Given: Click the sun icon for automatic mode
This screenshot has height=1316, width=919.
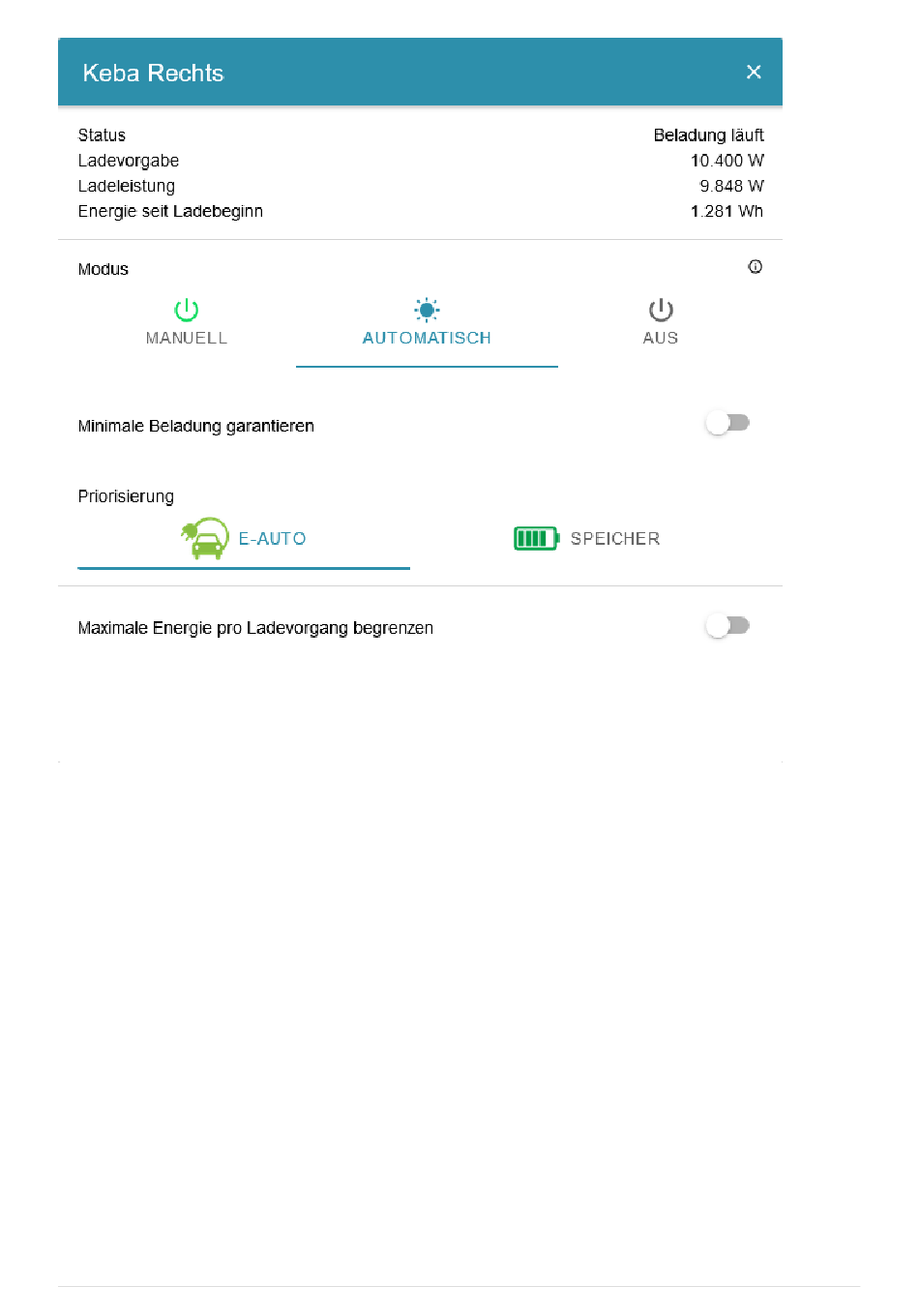Looking at the screenshot, I should tap(427, 310).
